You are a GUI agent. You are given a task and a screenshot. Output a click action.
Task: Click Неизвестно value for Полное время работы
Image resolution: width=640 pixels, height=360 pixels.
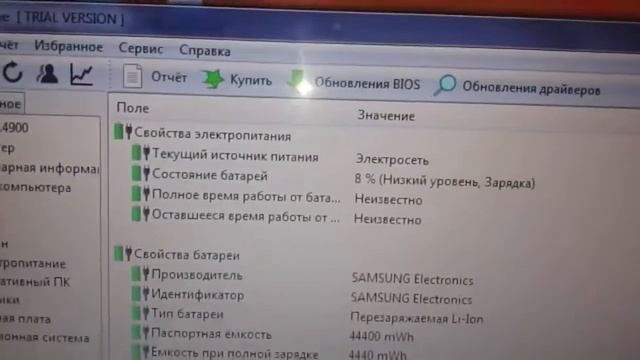point(388,200)
